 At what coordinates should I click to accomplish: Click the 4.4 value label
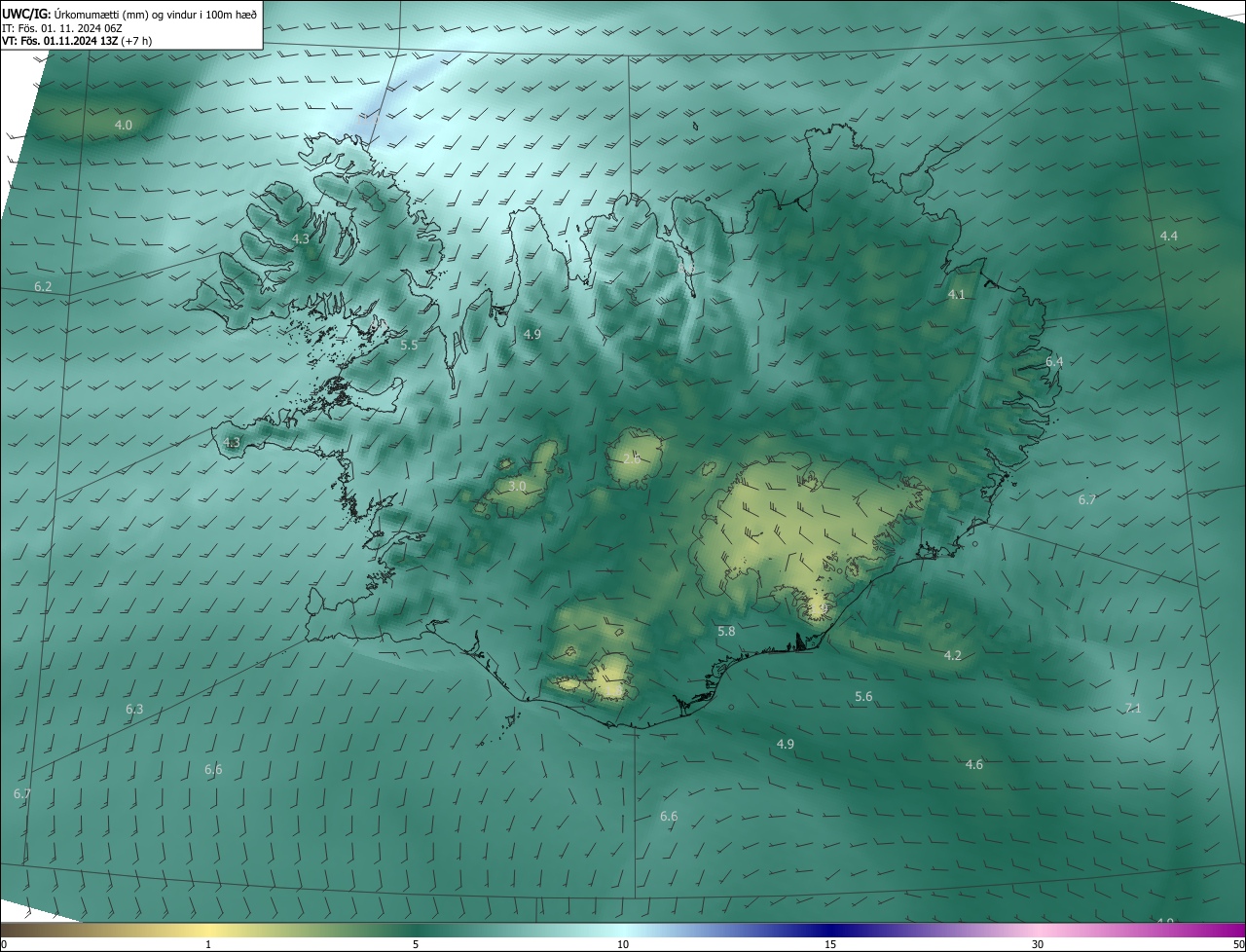(x=1169, y=237)
